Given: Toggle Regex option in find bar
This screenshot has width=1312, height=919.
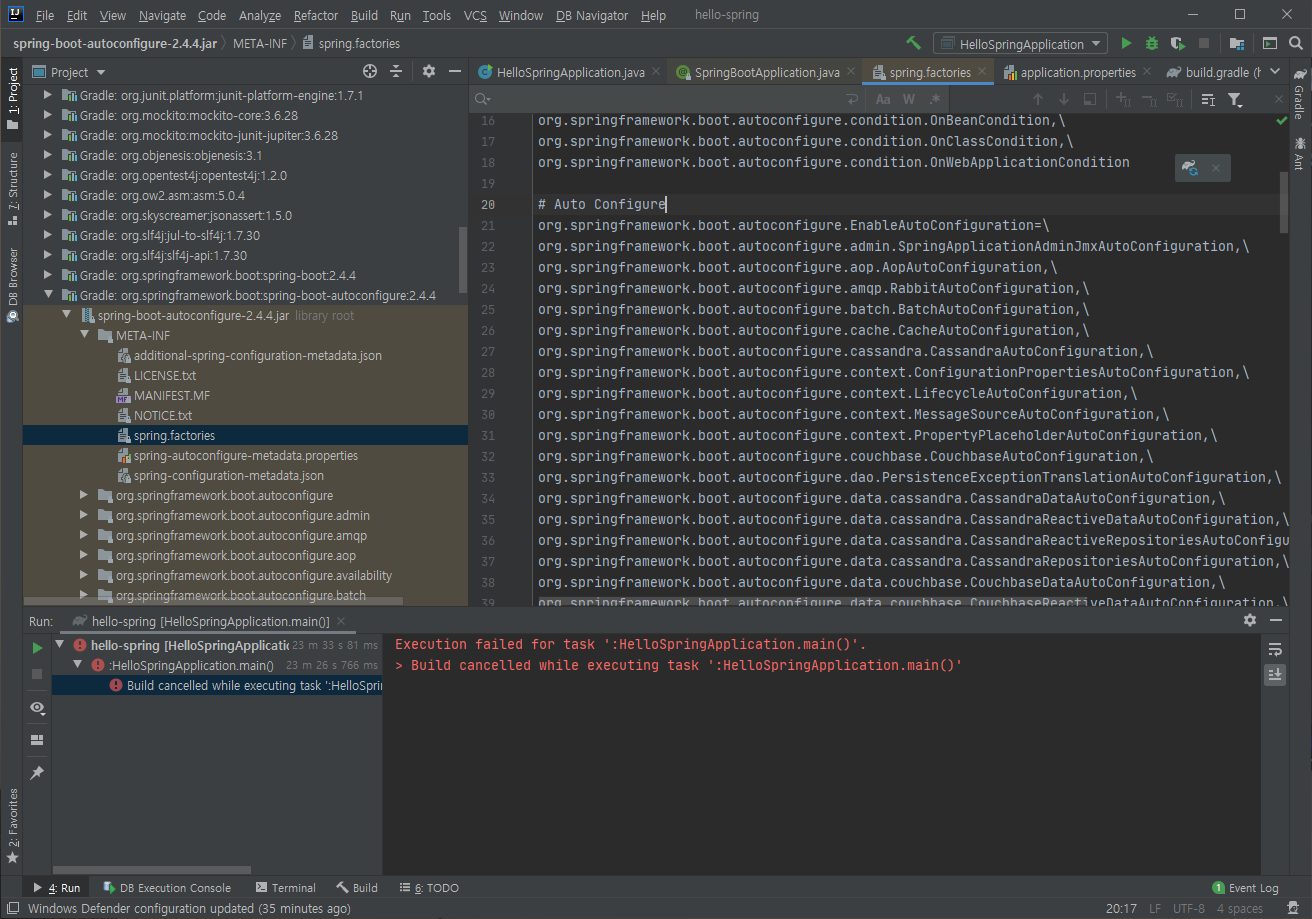Looking at the screenshot, I should tap(935, 99).
